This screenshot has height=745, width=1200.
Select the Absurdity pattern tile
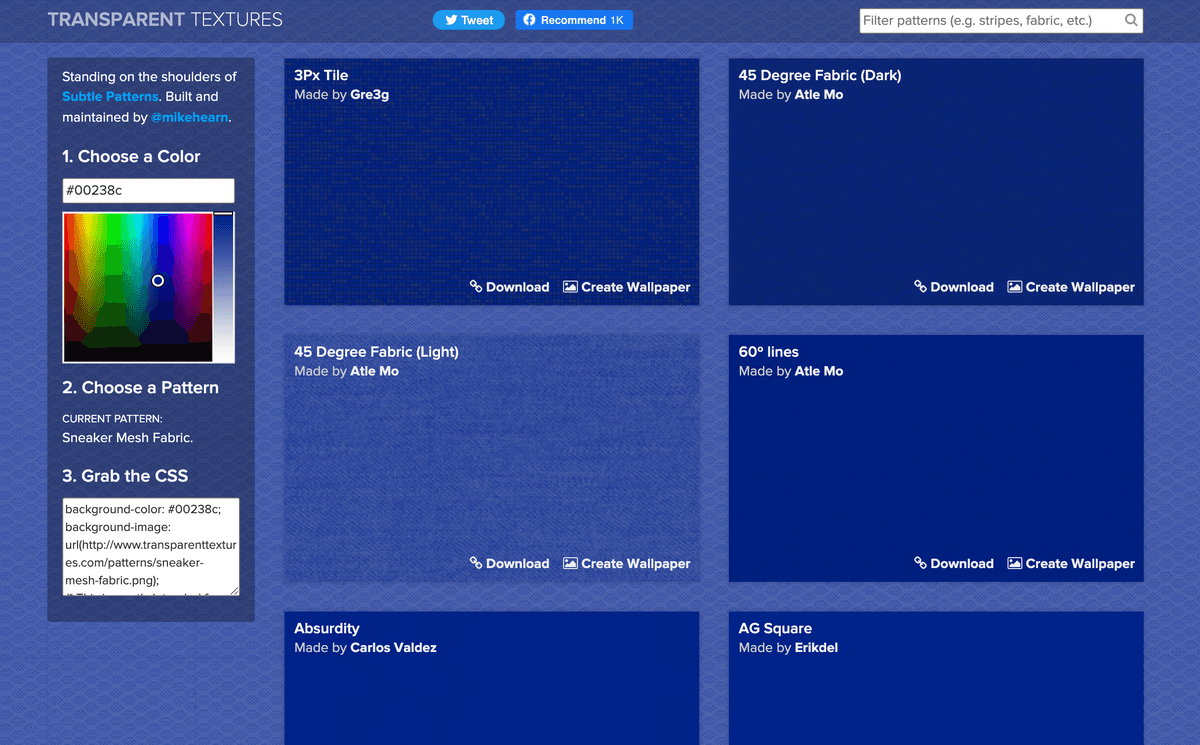491,690
